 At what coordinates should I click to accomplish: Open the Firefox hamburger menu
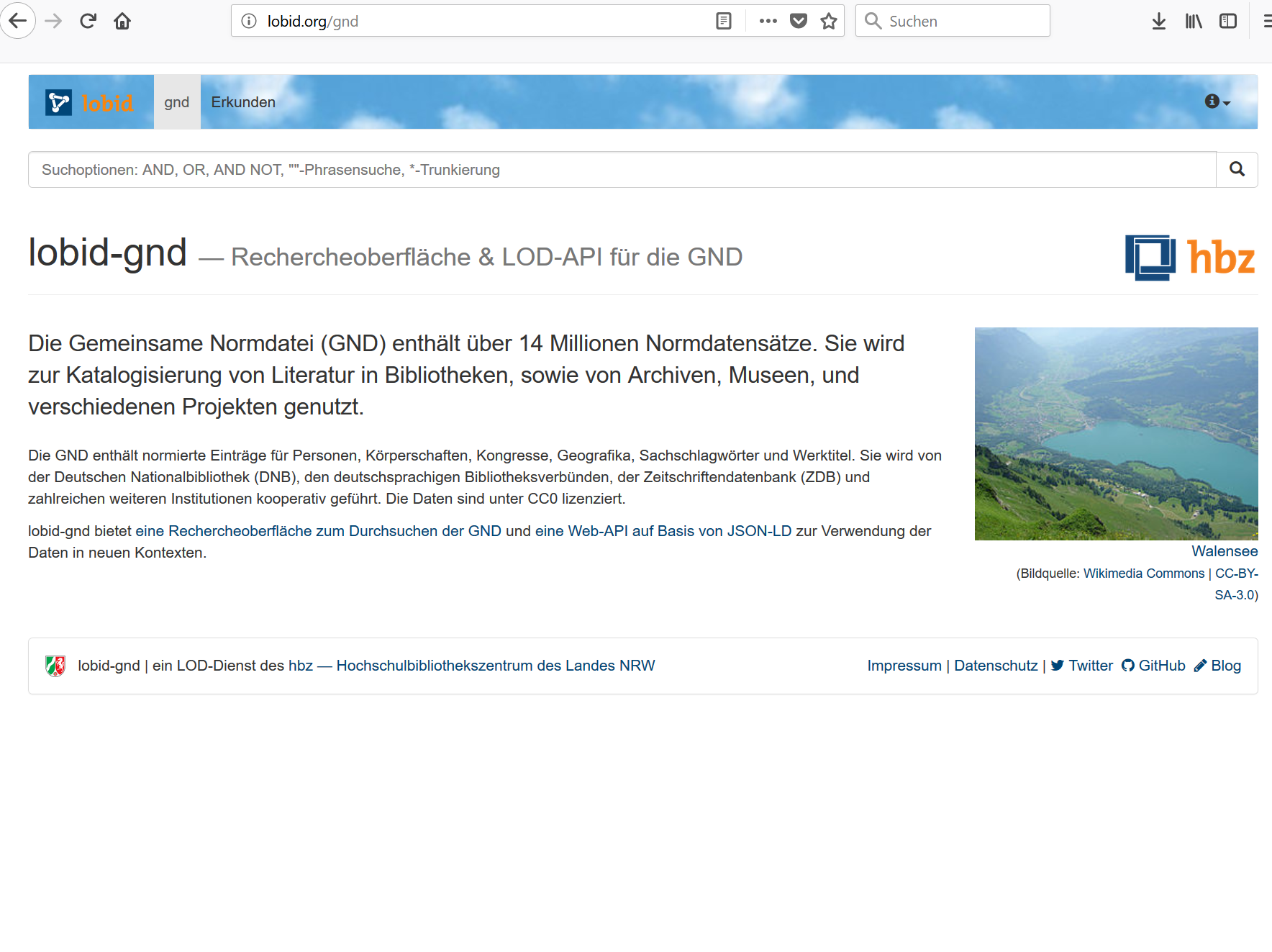coord(1266,21)
